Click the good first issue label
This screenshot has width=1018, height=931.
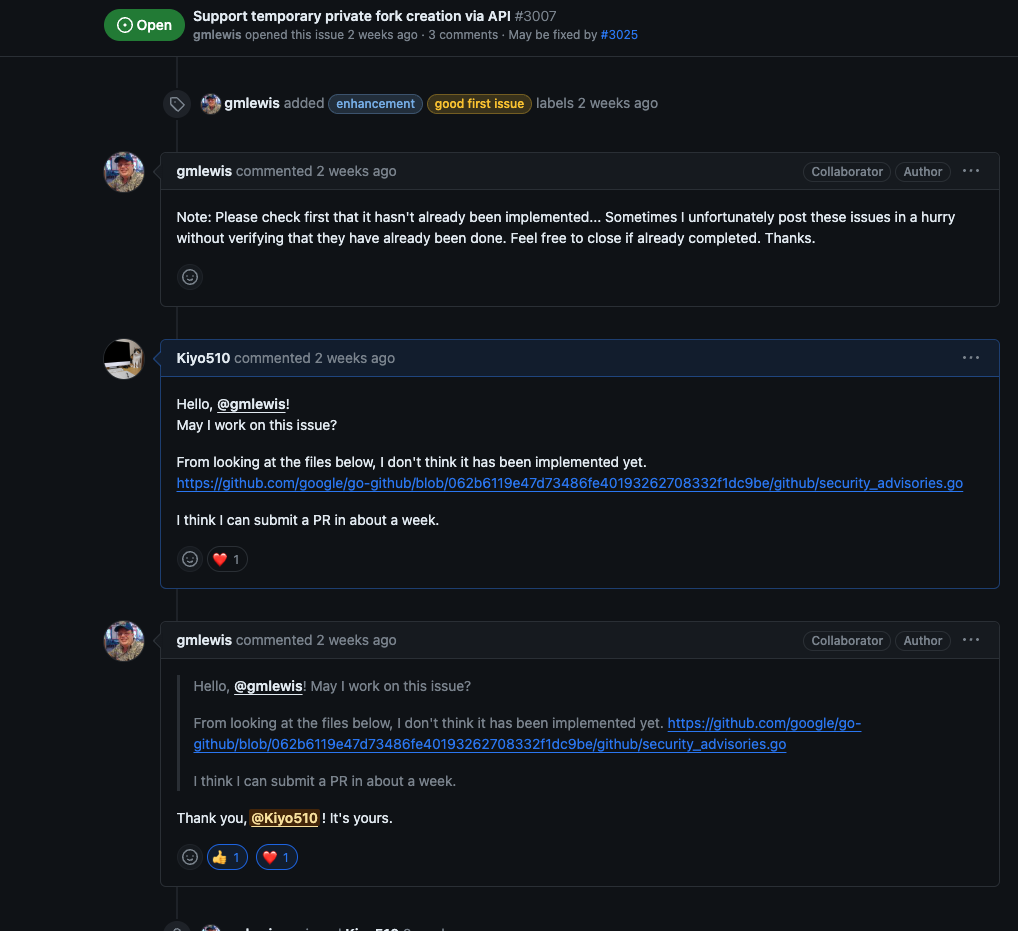[478, 103]
